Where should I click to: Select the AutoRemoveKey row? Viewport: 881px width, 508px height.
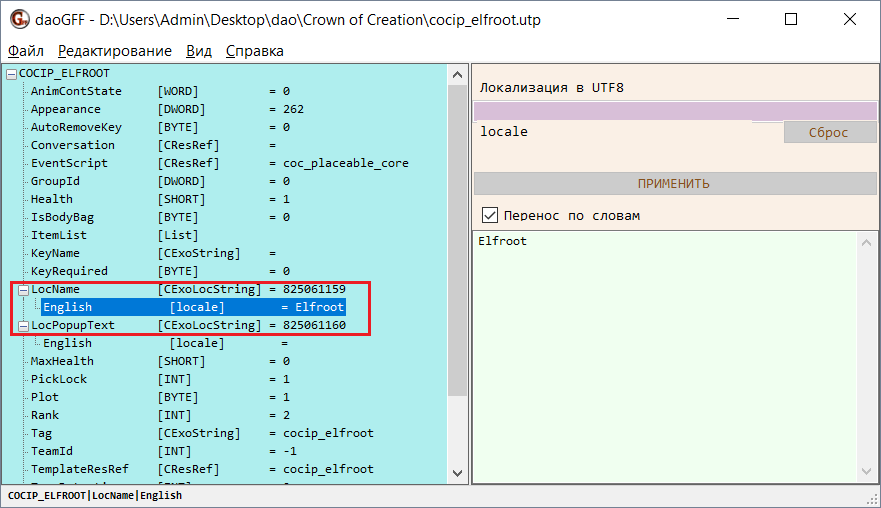(160, 127)
